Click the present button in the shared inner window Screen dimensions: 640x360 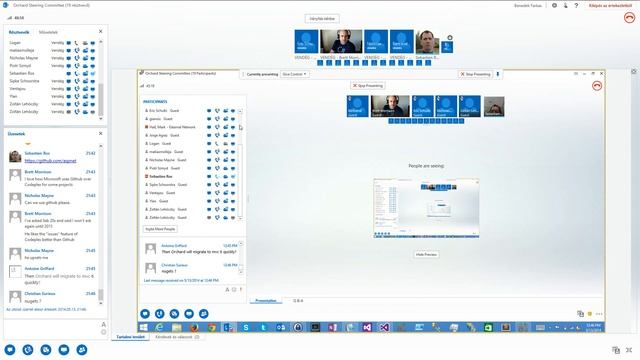coord(189,313)
